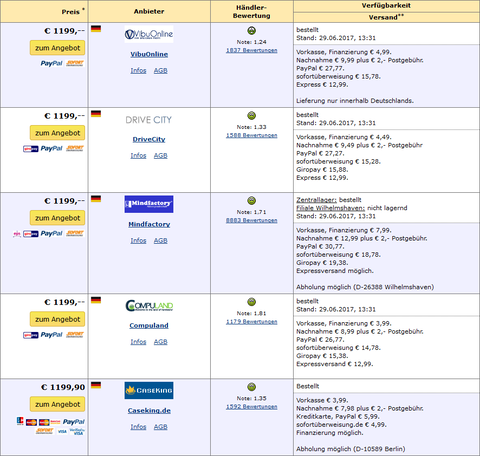View the 1592 Bewertungen reviews link
This screenshot has width=480, height=456.
point(252,407)
